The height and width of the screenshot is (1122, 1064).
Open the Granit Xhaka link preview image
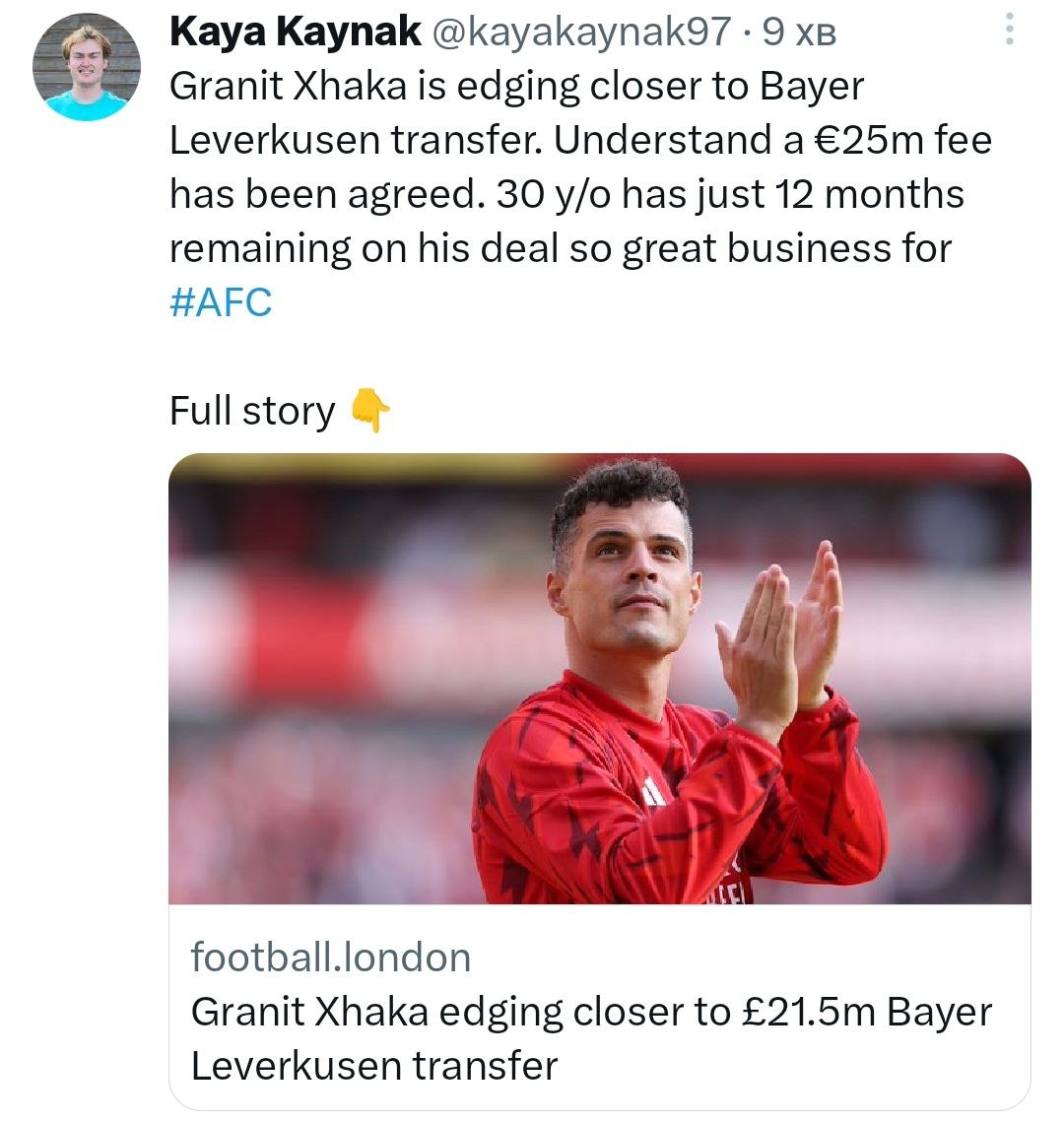click(599, 679)
